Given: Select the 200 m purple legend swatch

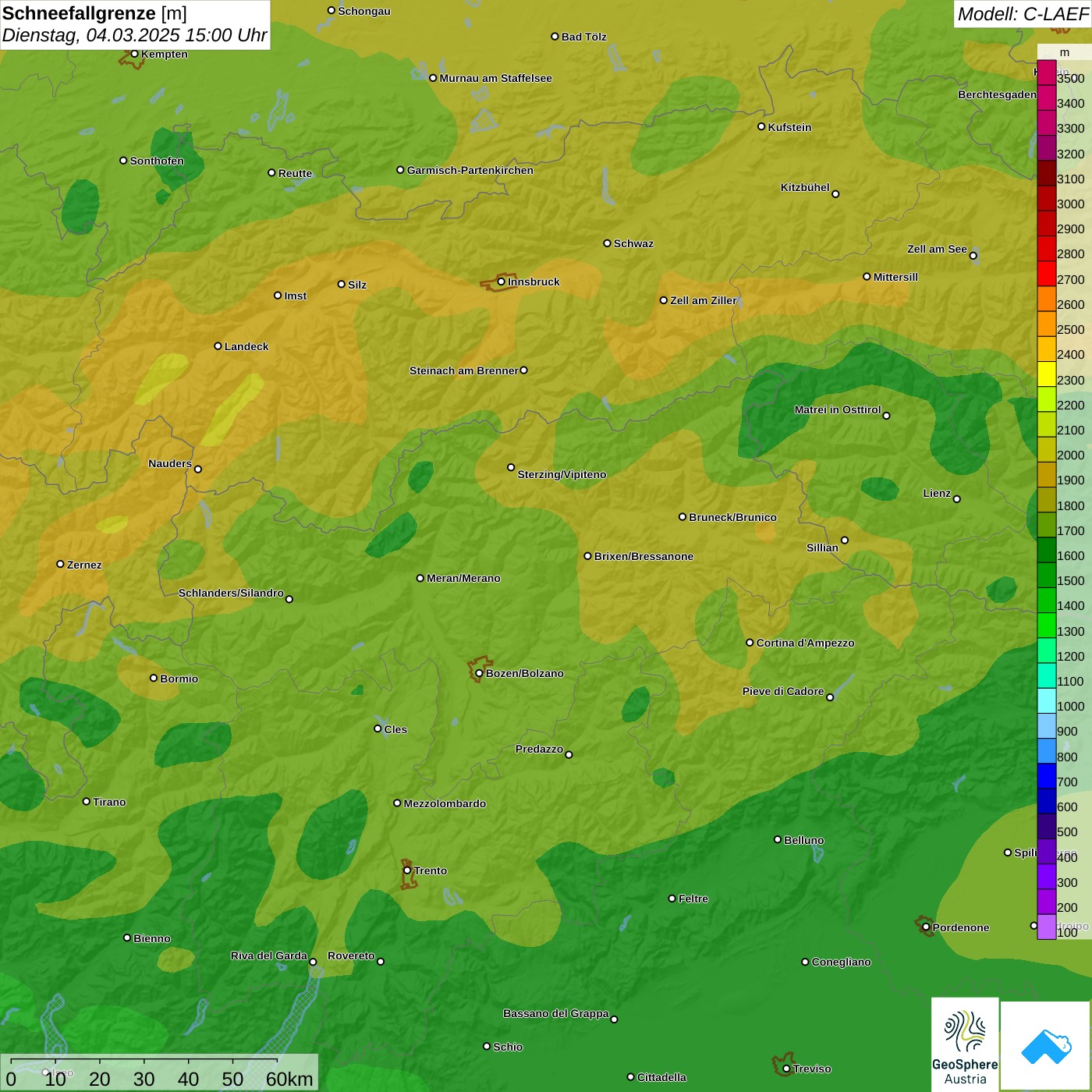Looking at the screenshot, I should [x=1046, y=902].
